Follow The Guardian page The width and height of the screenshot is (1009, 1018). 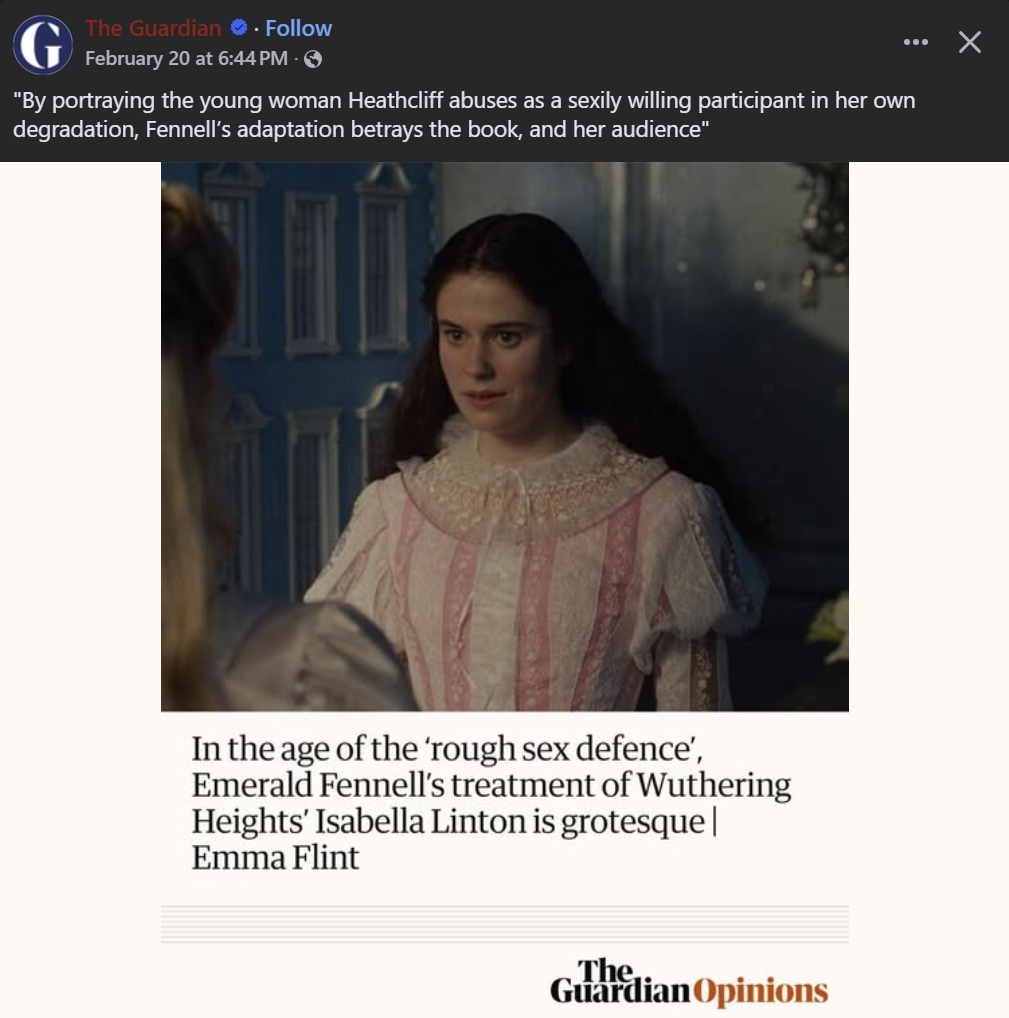(298, 28)
